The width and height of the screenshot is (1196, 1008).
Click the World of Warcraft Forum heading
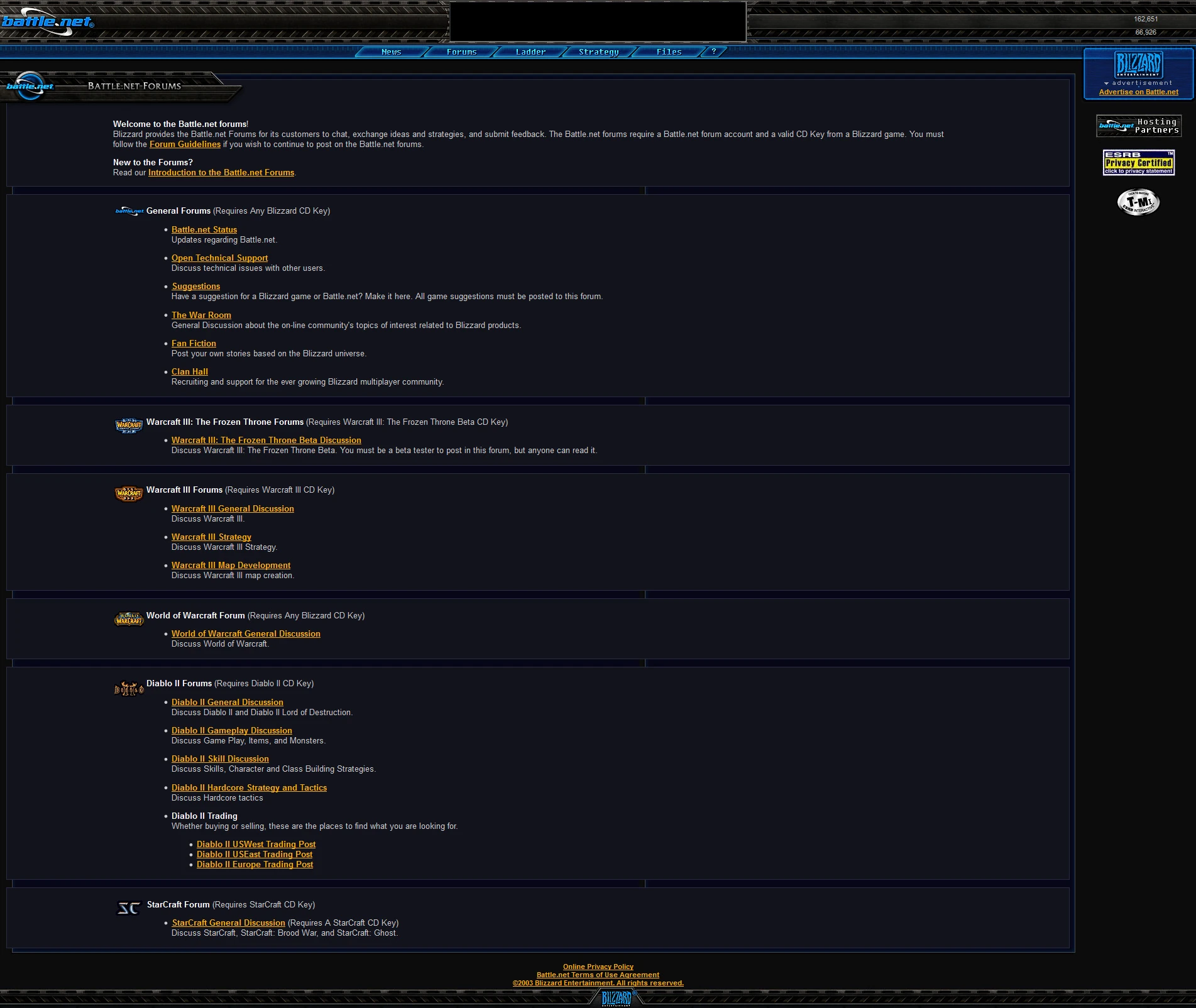[195, 616]
